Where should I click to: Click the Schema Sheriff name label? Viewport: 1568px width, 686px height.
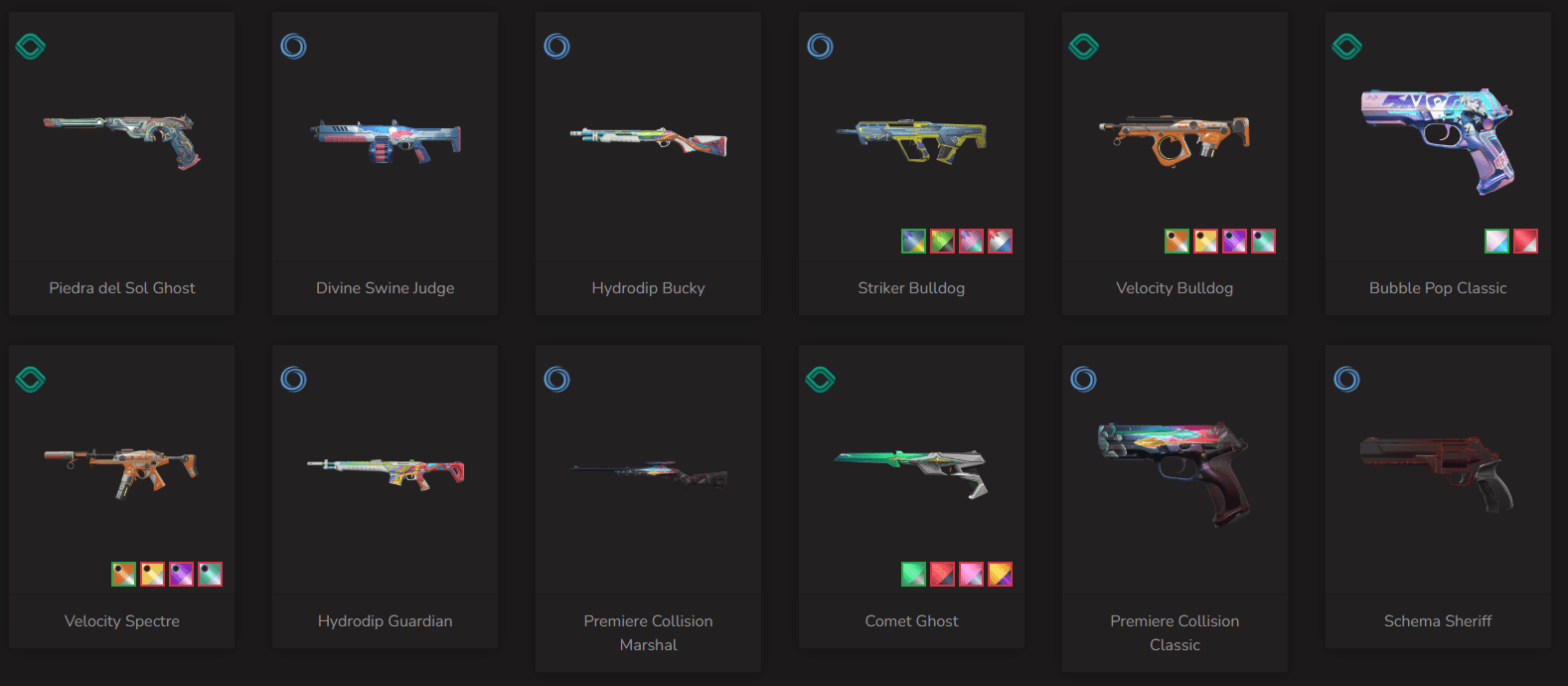pos(1438,621)
